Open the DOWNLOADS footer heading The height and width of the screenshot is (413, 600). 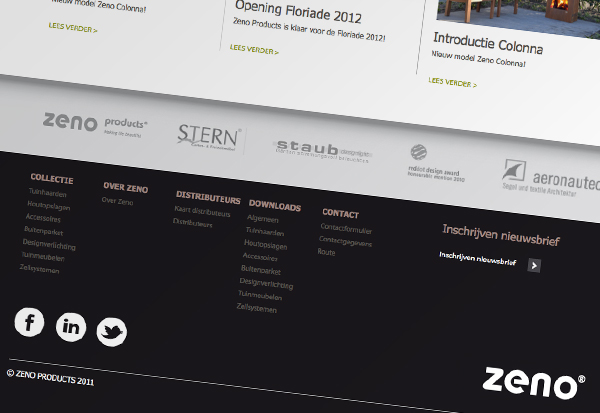[x=275, y=206]
